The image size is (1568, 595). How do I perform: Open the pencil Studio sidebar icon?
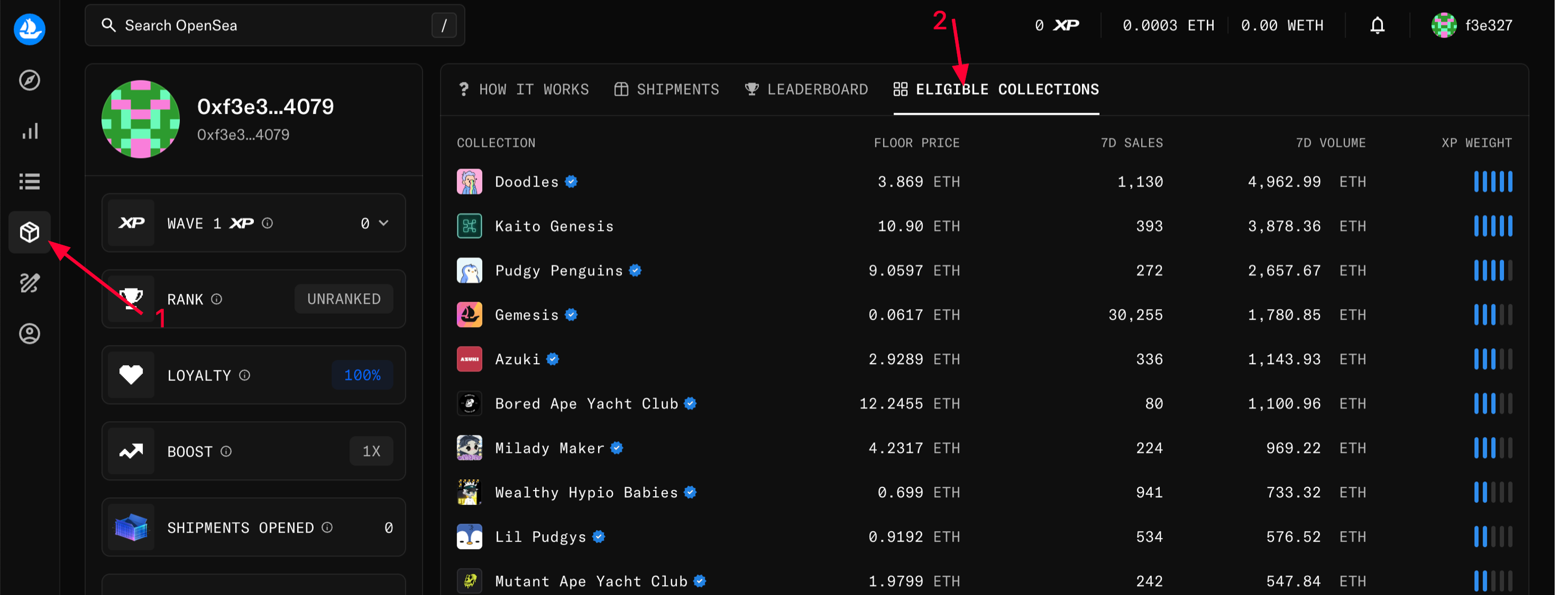point(29,282)
